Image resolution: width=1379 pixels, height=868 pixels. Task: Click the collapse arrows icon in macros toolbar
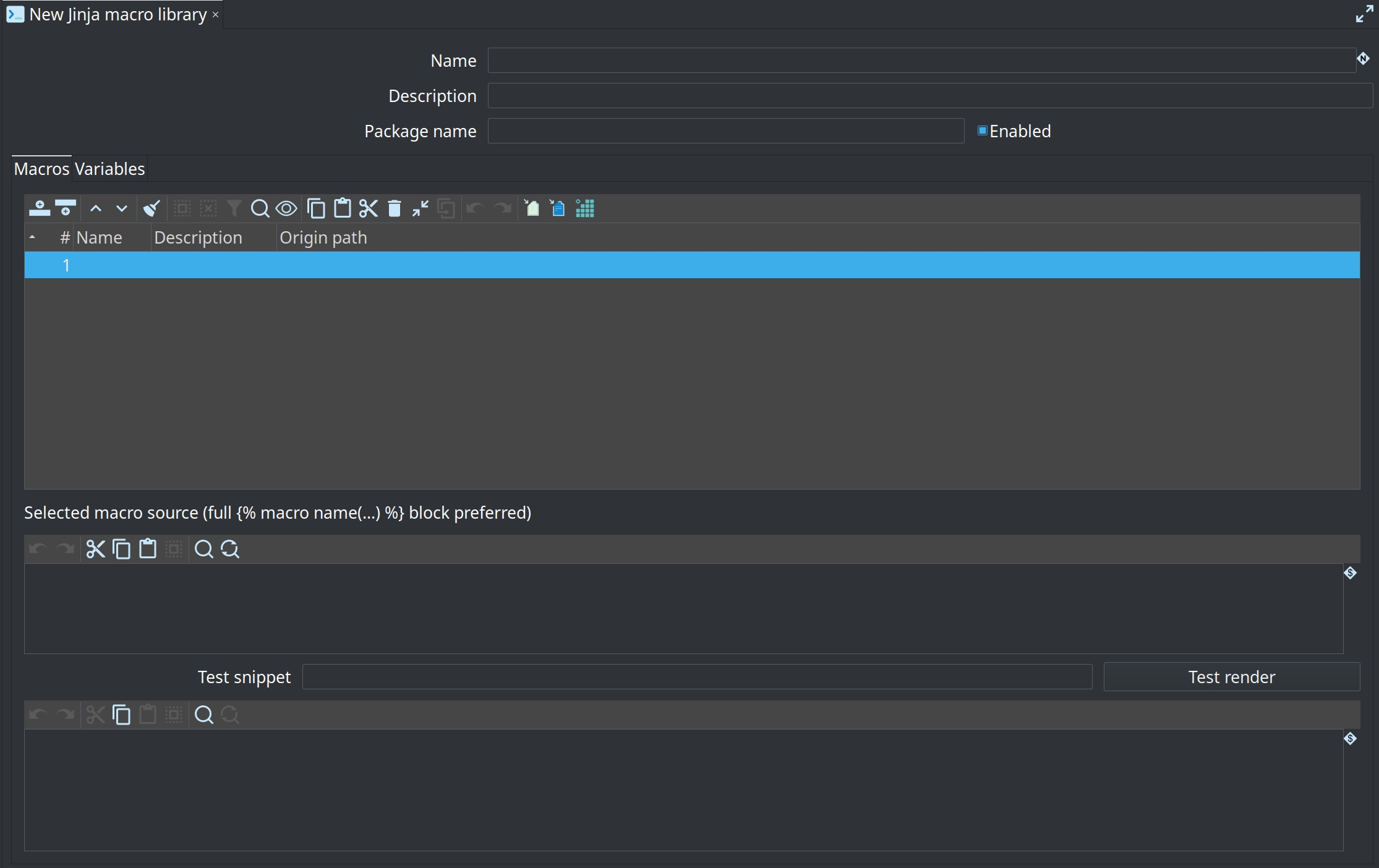tap(421, 208)
